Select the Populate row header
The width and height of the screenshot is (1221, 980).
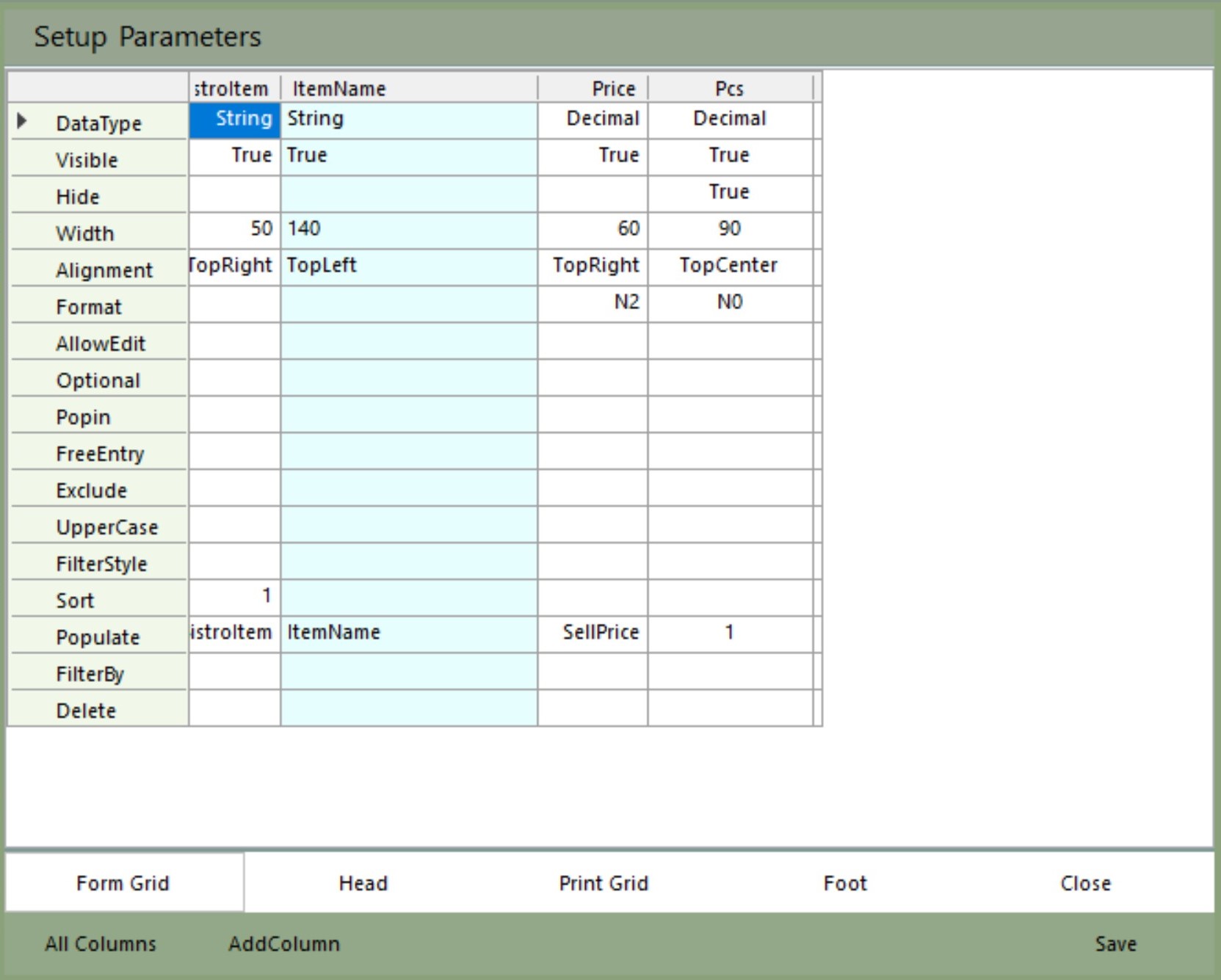(x=98, y=636)
